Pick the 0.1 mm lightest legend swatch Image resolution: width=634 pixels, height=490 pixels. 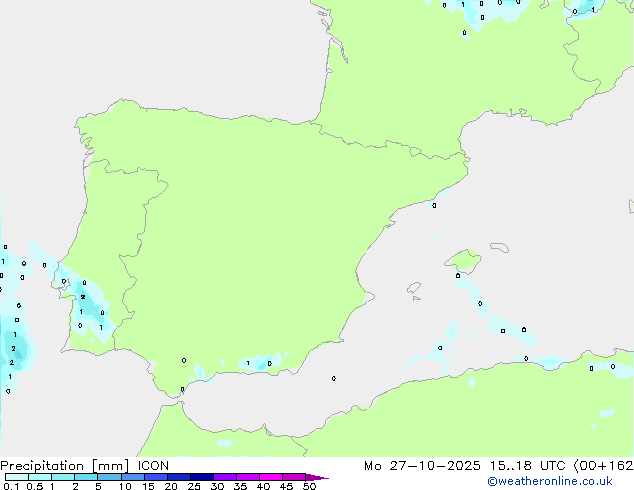pos(16,477)
